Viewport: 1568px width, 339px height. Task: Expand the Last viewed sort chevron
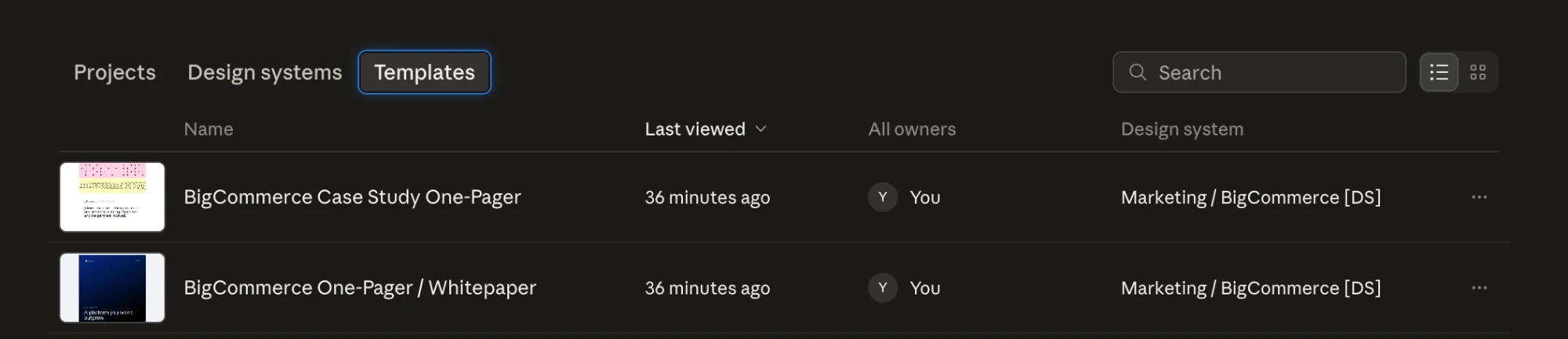coord(760,129)
